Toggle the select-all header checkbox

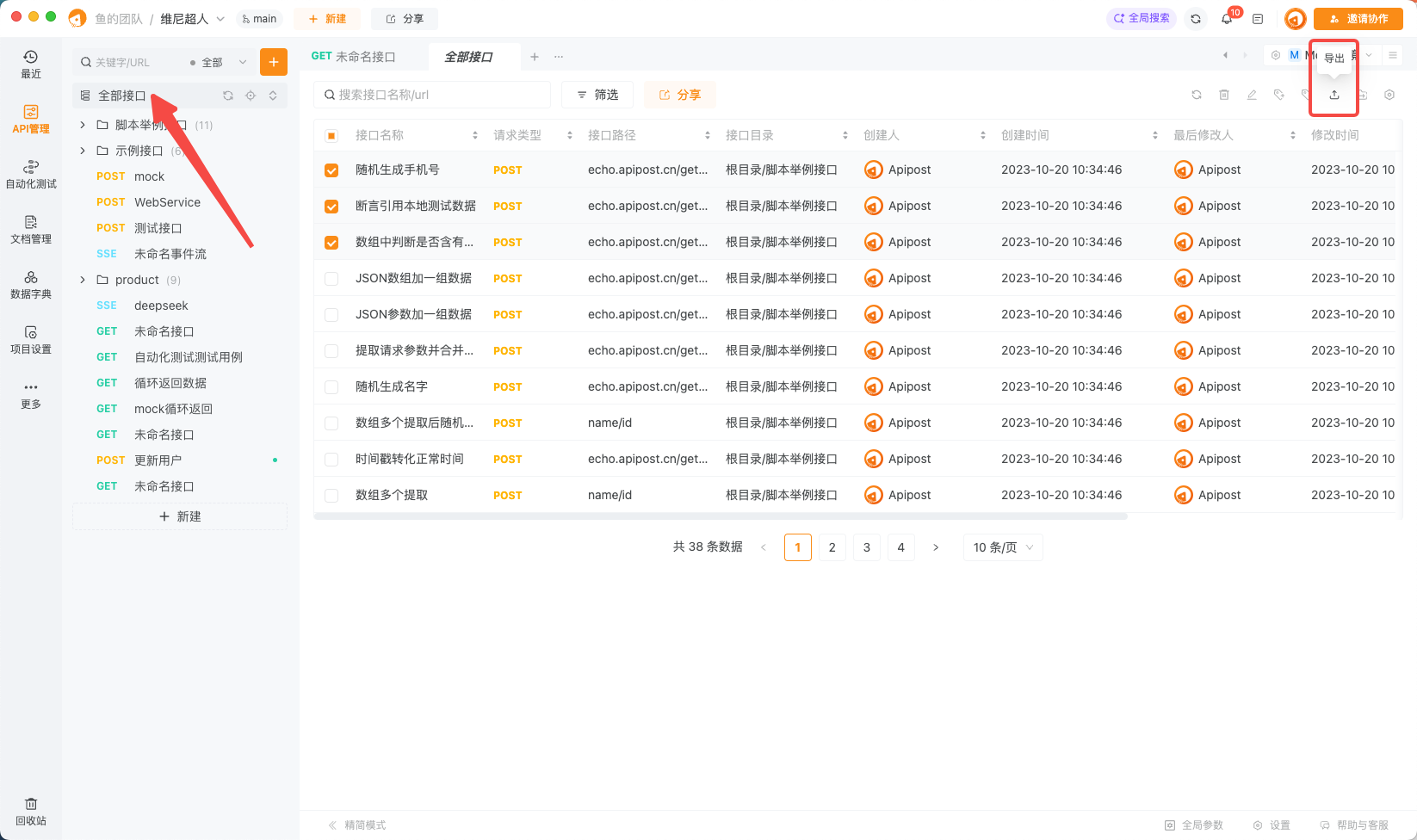(x=331, y=135)
